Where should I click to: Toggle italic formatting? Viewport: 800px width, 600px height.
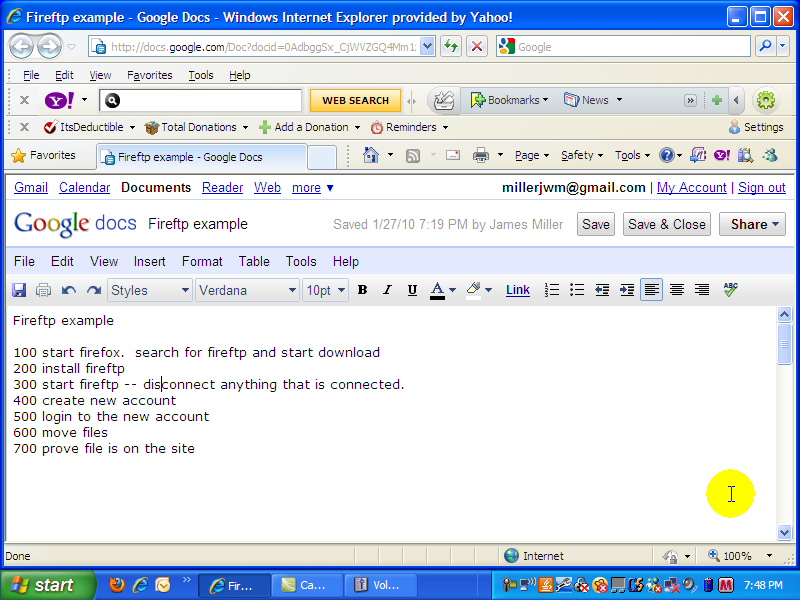[387, 290]
